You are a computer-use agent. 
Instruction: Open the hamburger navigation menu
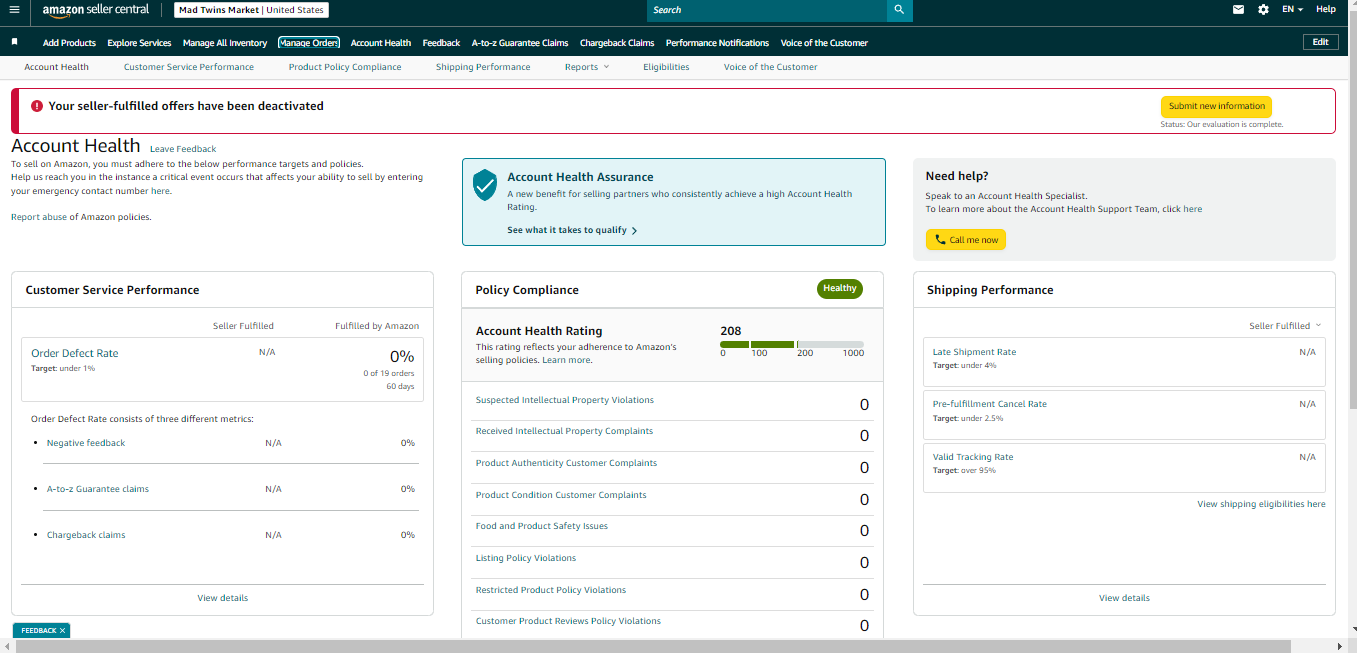pos(14,9)
